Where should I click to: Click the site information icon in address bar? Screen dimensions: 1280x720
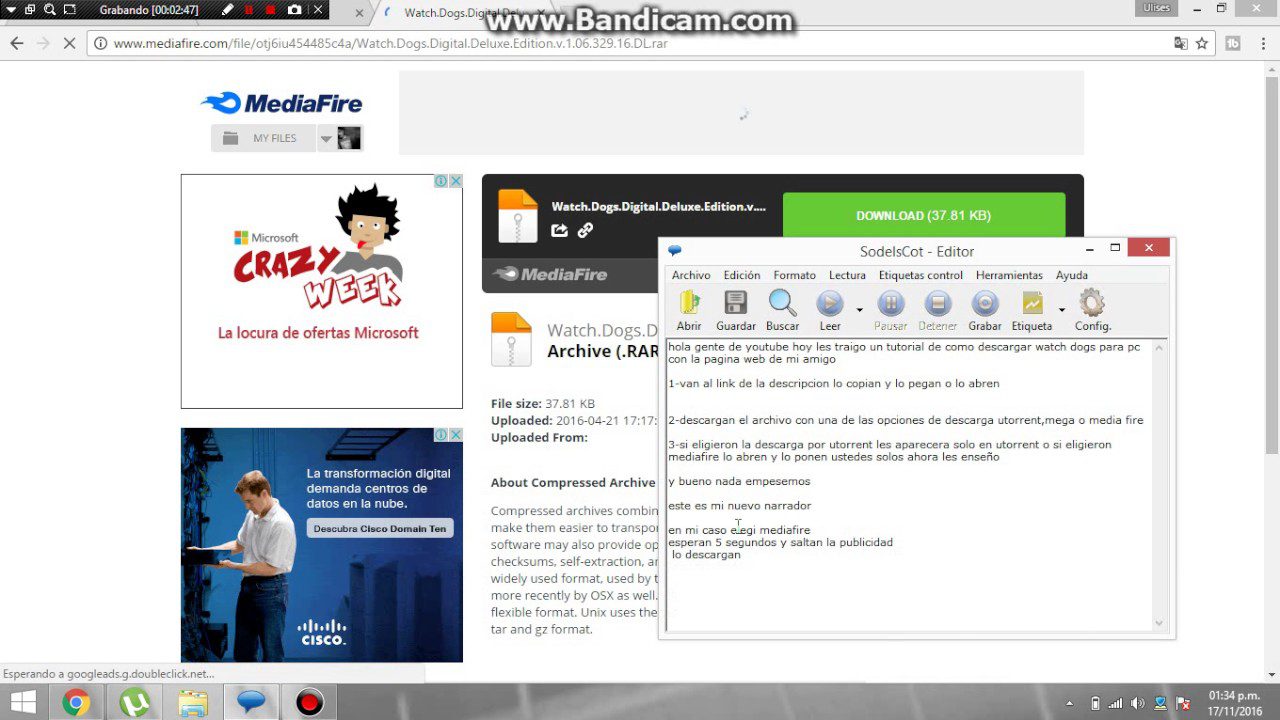point(100,43)
